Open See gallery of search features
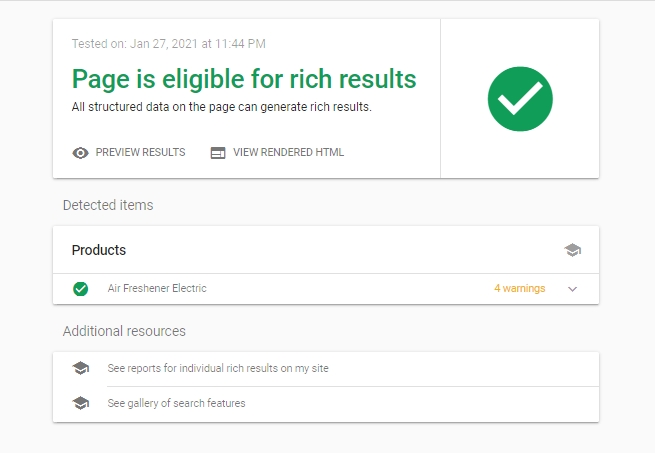655x453 pixels. click(176, 403)
